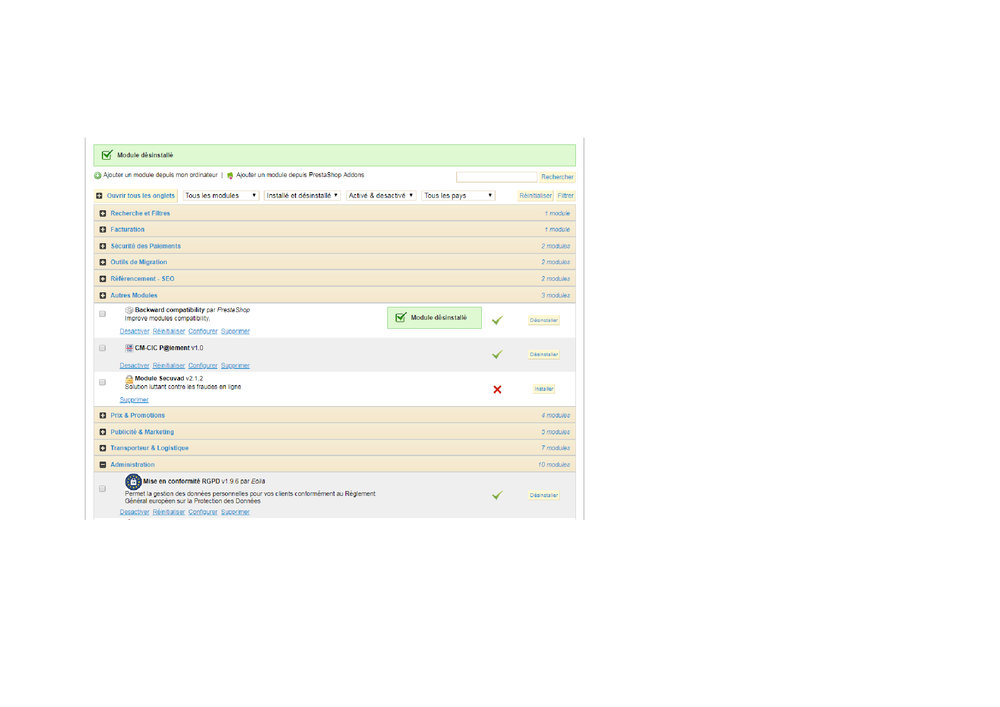The width and height of the screenshot is (1000, 707).
Task: Expand the Recherche et Filtres category
Action: pyautogui.click(x=103, y=214)
